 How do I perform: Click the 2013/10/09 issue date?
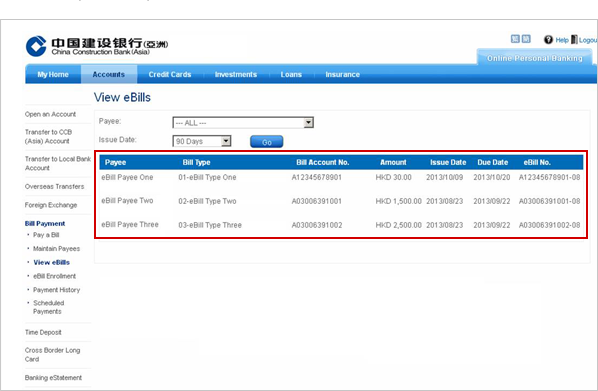[x=445, y=177]
